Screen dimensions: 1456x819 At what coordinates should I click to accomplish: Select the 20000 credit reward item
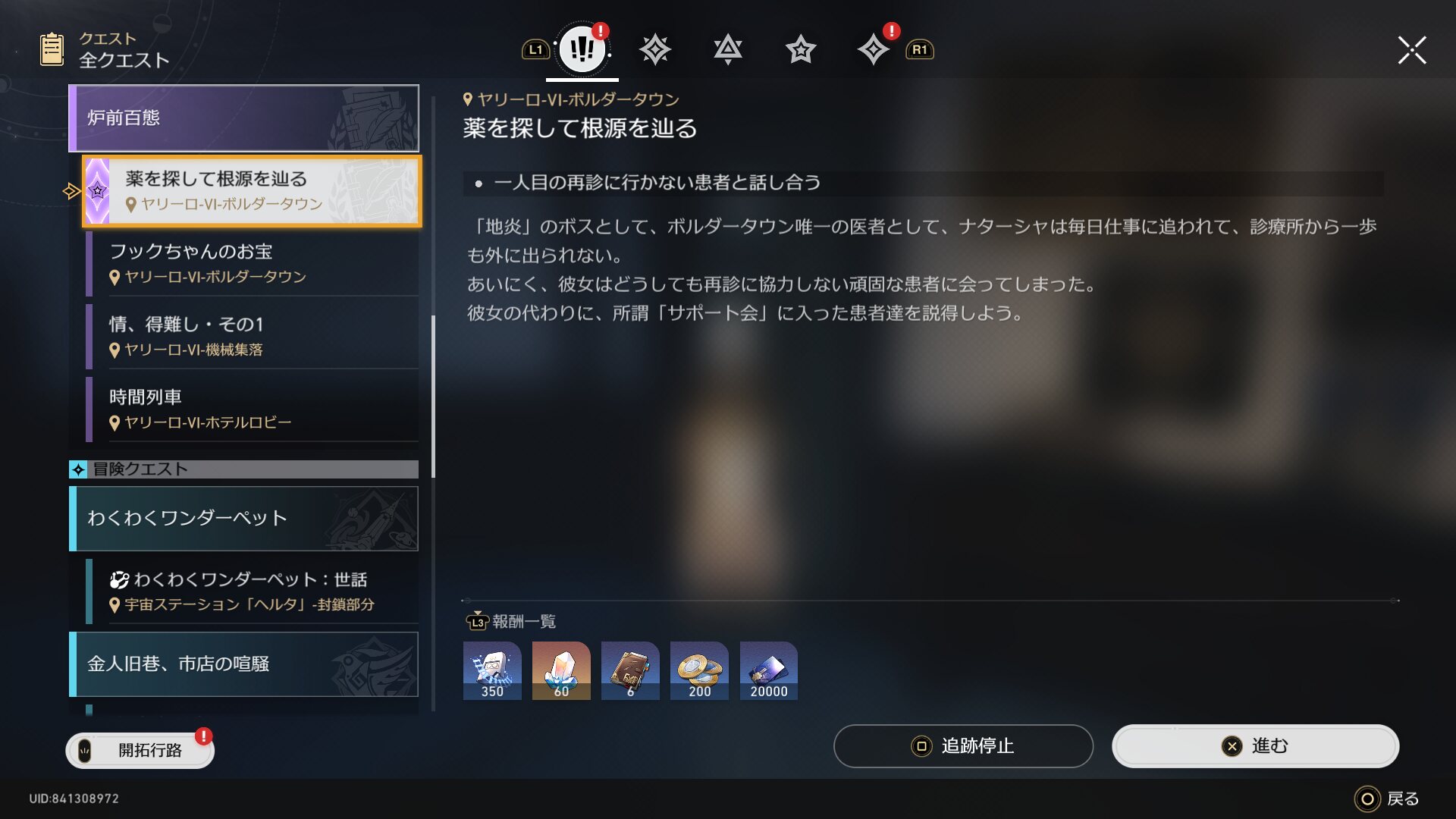pyautogui.click(x=769, y=670)
